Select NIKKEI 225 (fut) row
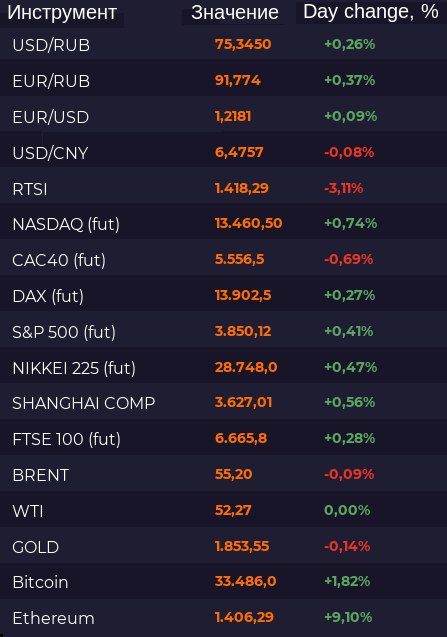The height and width of the screenshot is (637, 447). tap(224, 368)
